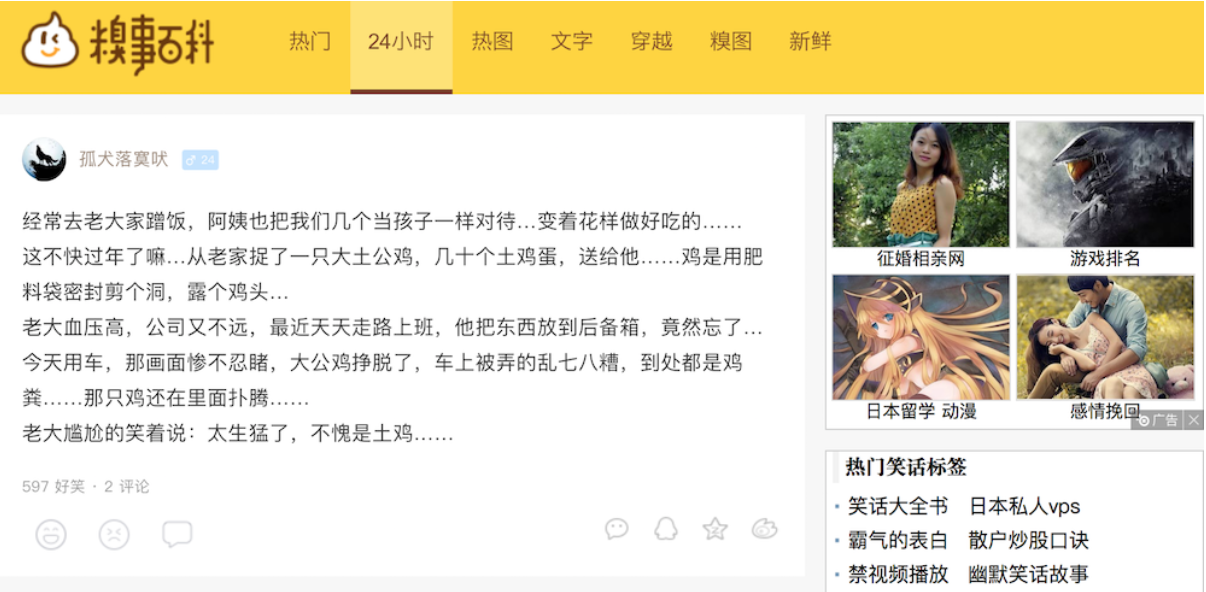Click the 广告 ad label badge
The image size is (1206, 592).
(1158, 421)
